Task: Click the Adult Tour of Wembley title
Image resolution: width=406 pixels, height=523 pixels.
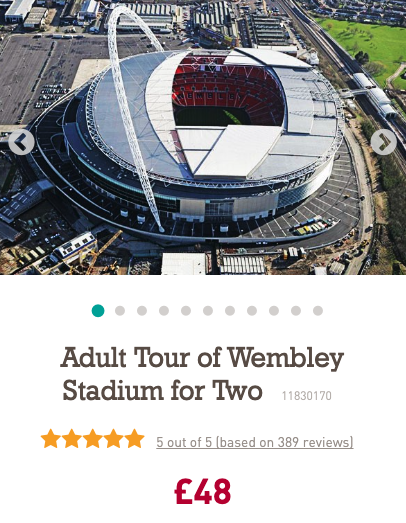Action: pyautogui.click(x=202, y=374)
